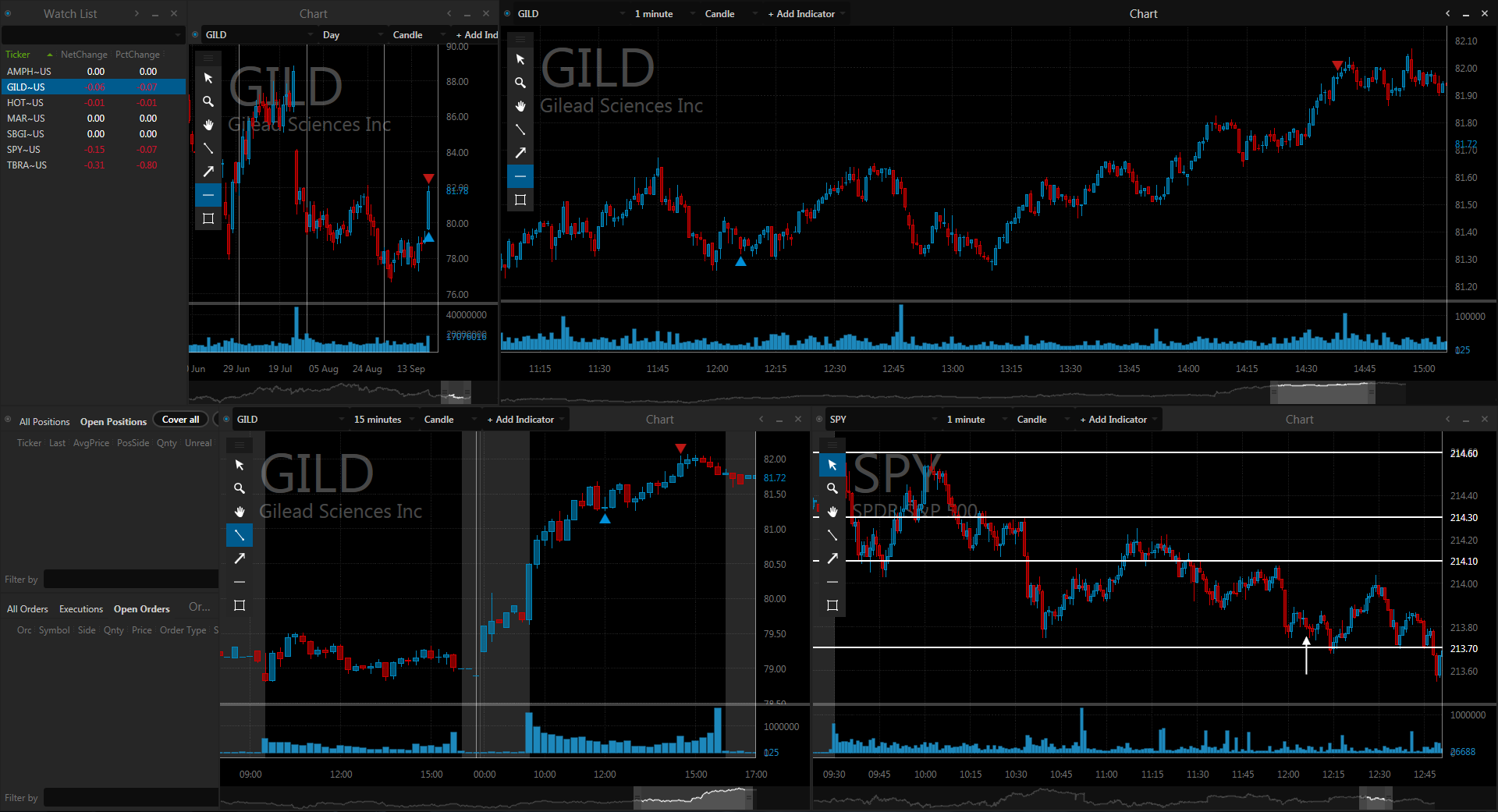Toggle the link circle beside SPY in the bottom chart
Screen dimensions: 1498x812
[819, 419]
